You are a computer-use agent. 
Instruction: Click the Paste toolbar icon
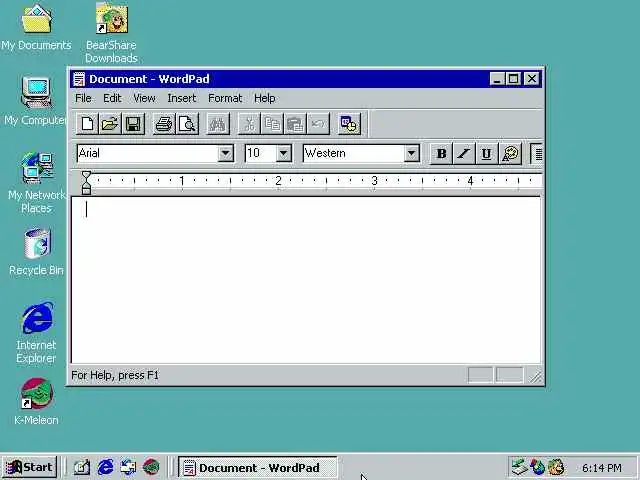[295, 124]
